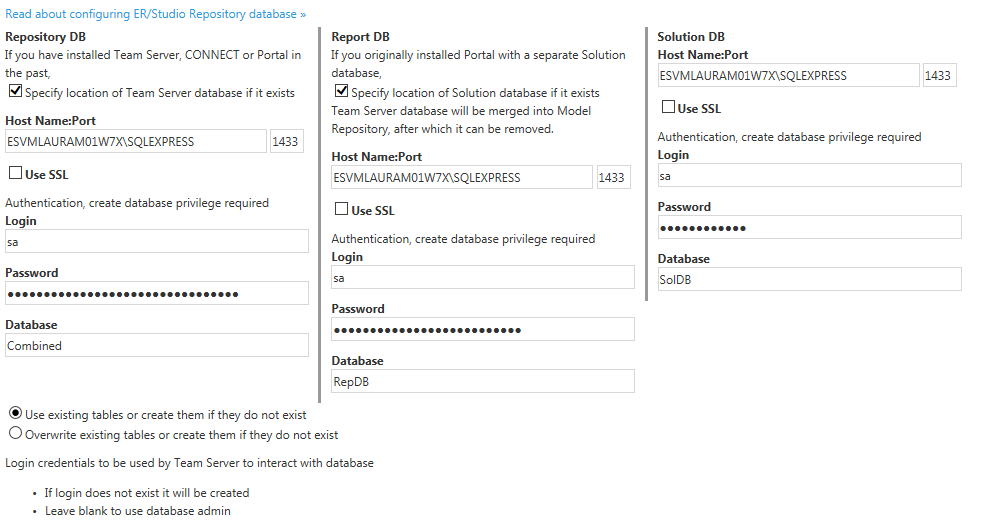Enable Use SSL for Solution DB

click(668, 107)
